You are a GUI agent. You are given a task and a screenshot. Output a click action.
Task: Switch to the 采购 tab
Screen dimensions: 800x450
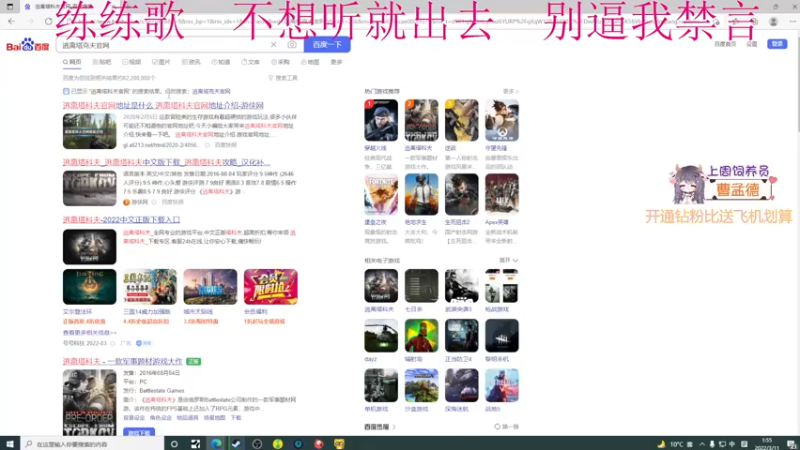tap(280, 62)
